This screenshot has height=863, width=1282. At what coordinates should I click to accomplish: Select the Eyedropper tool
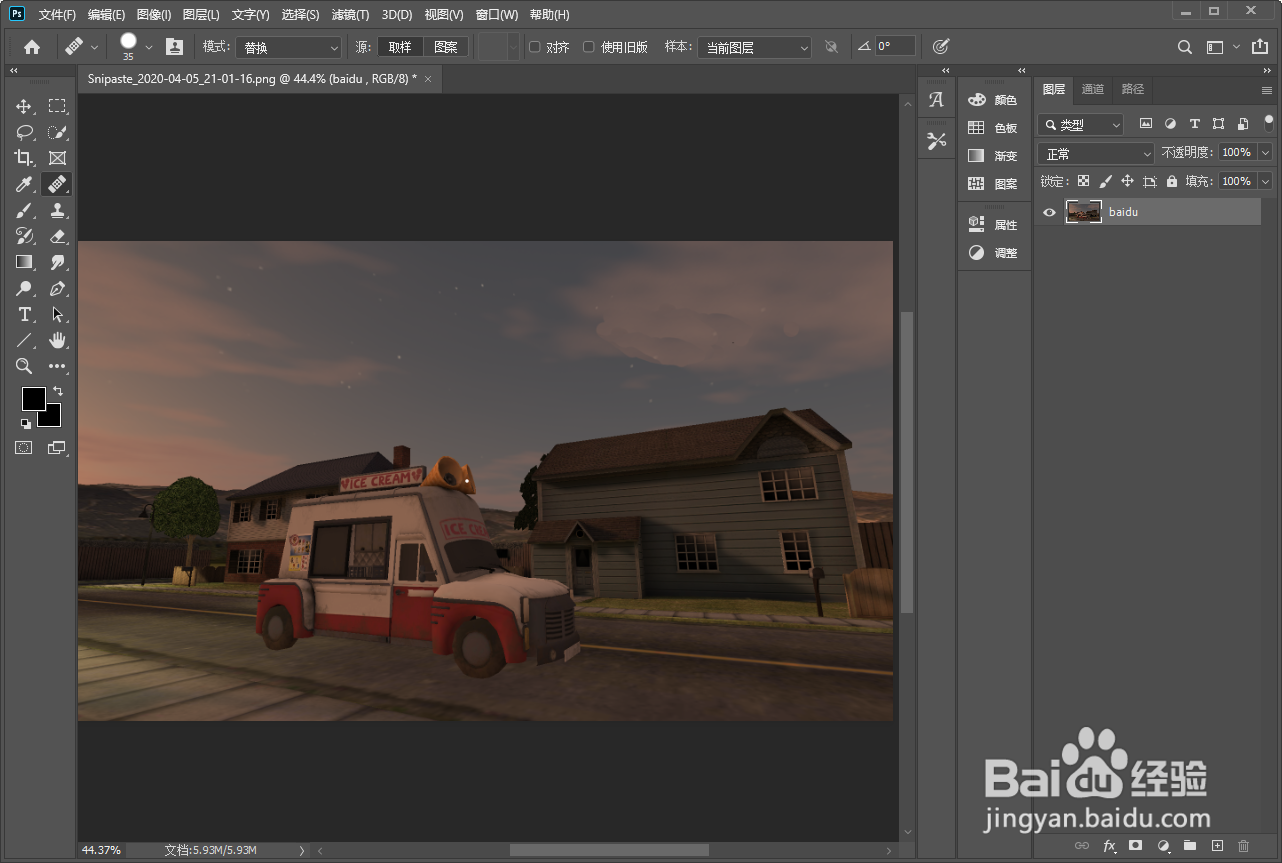click(24, 184)
